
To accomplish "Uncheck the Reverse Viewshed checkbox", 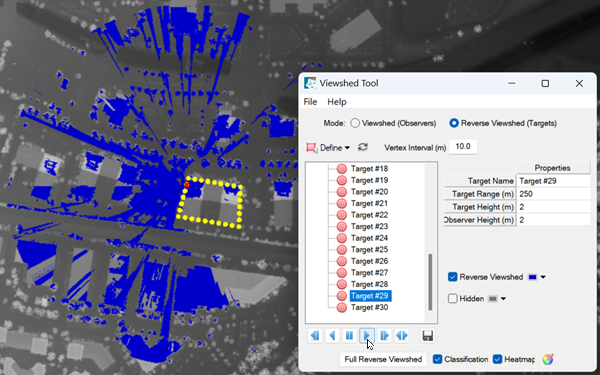I will 452,277.
